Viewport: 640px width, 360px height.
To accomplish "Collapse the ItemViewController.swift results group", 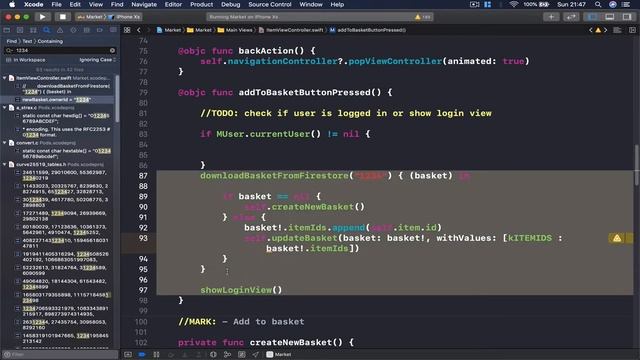I will pyautogui.click(x=5, y=78).
